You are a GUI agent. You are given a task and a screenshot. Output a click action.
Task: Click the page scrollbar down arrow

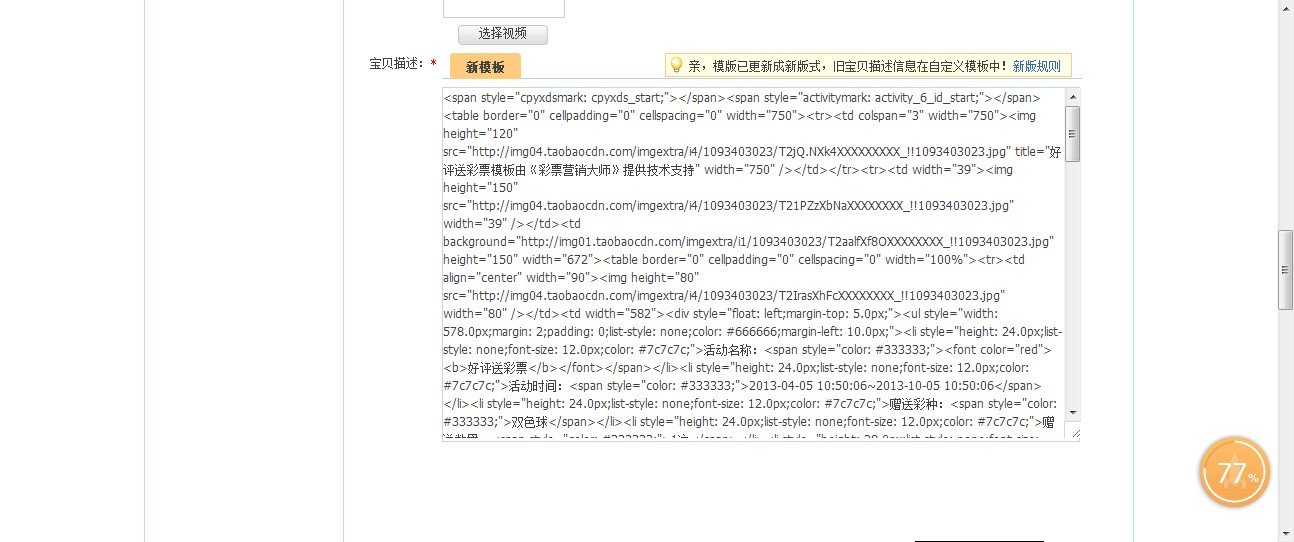click(1286, 534)
